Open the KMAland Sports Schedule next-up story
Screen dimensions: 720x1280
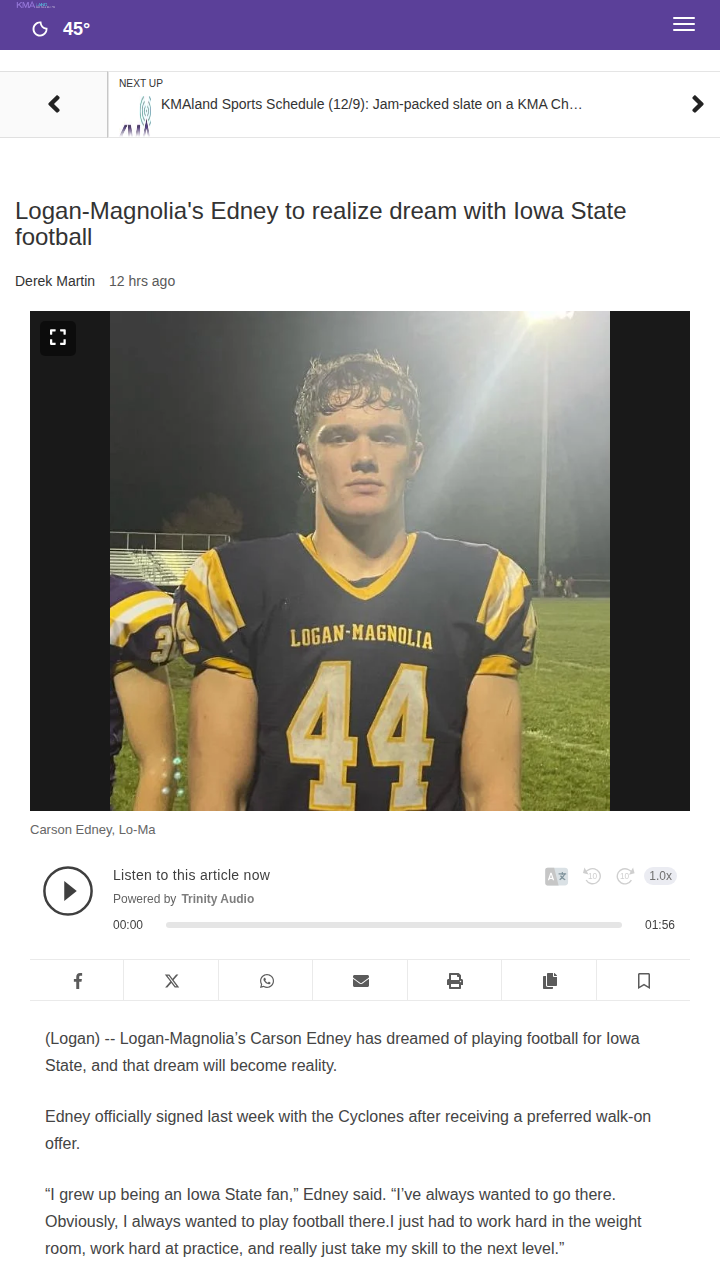click(x=371, y=104)
